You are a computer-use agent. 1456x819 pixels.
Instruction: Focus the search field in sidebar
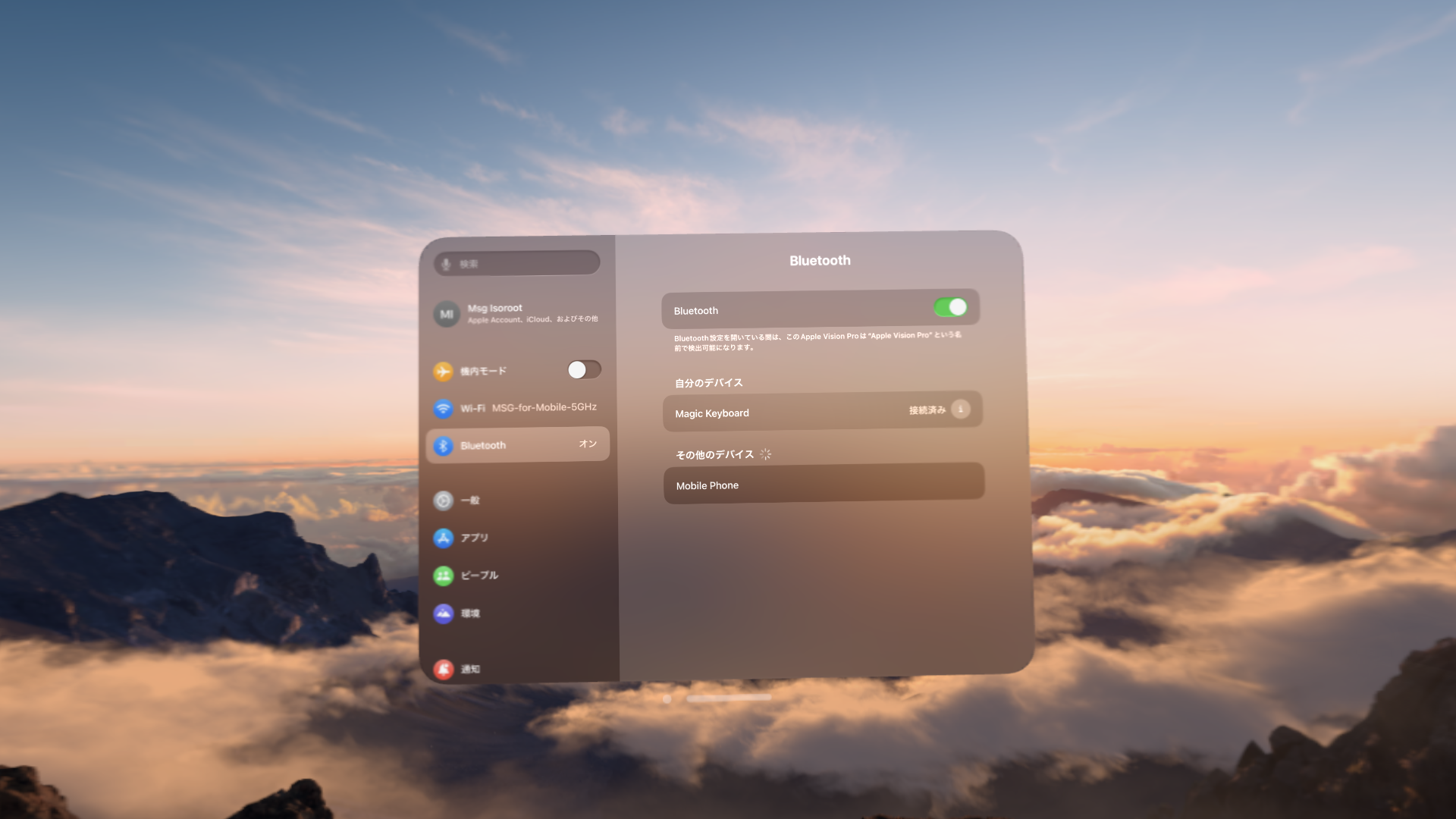pos(517,263)
